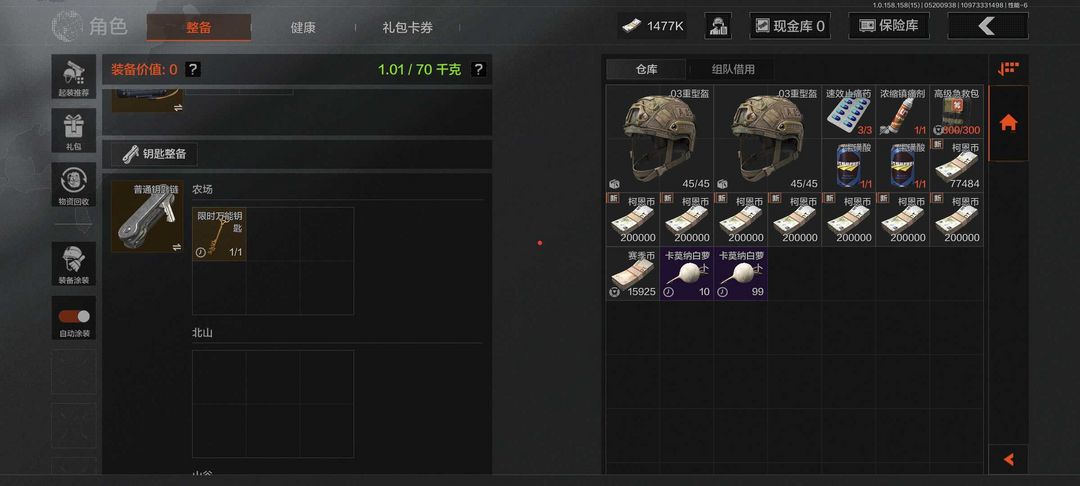Open 物资回收 recycling icon in sidebar
The image size is (1080, 486).
point(74,185)
